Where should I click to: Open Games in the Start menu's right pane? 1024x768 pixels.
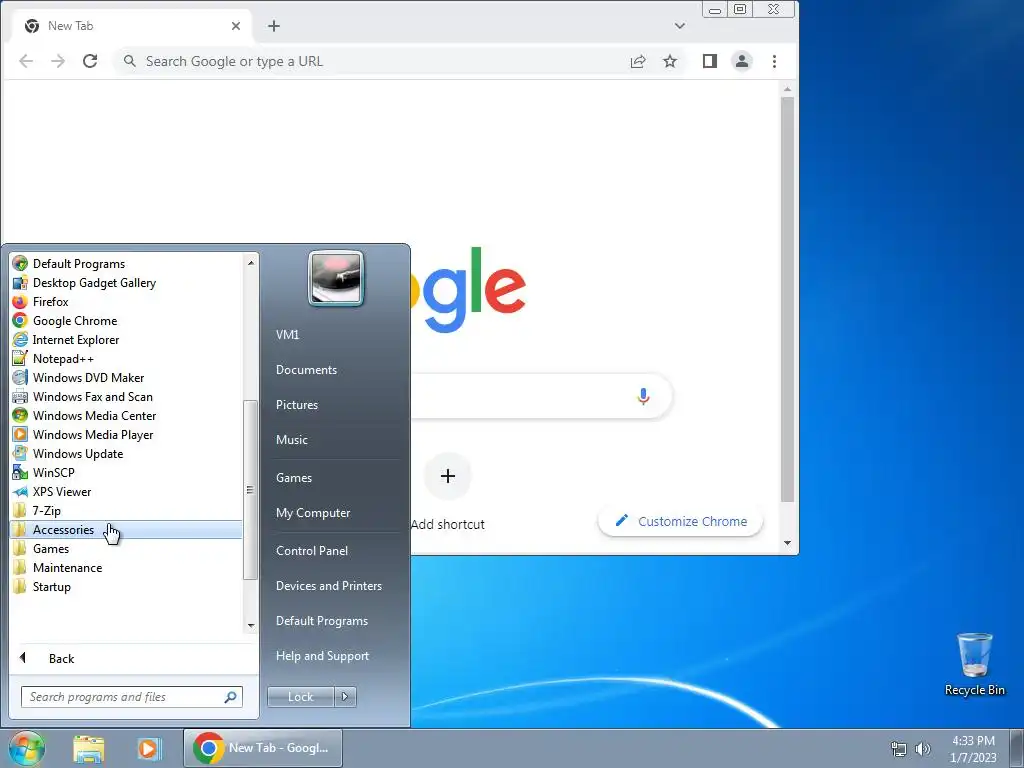(294, 477)
